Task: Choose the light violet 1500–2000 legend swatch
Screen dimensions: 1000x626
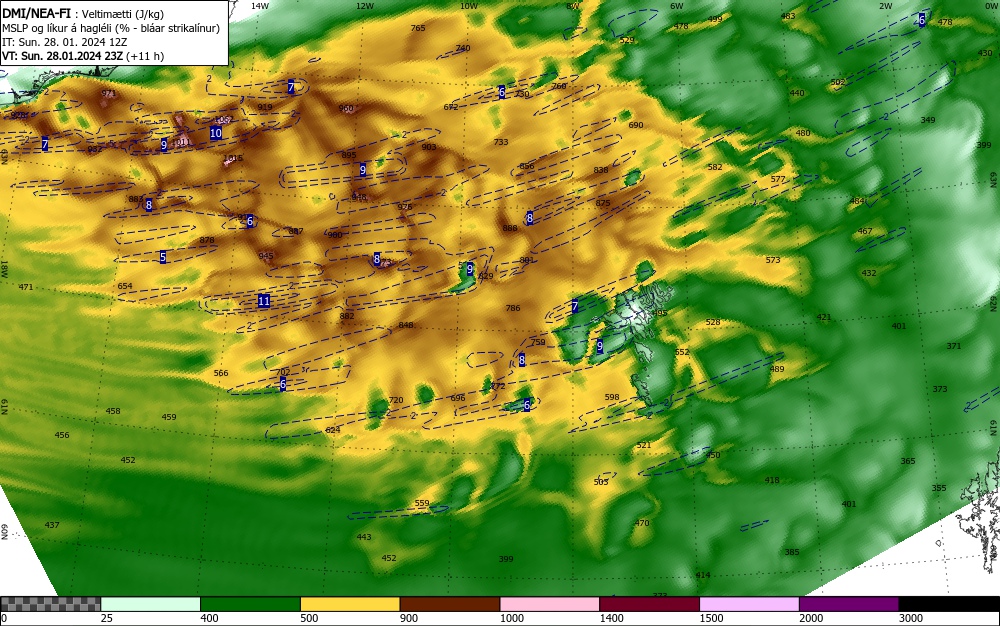Action: (x=749, y=604)
